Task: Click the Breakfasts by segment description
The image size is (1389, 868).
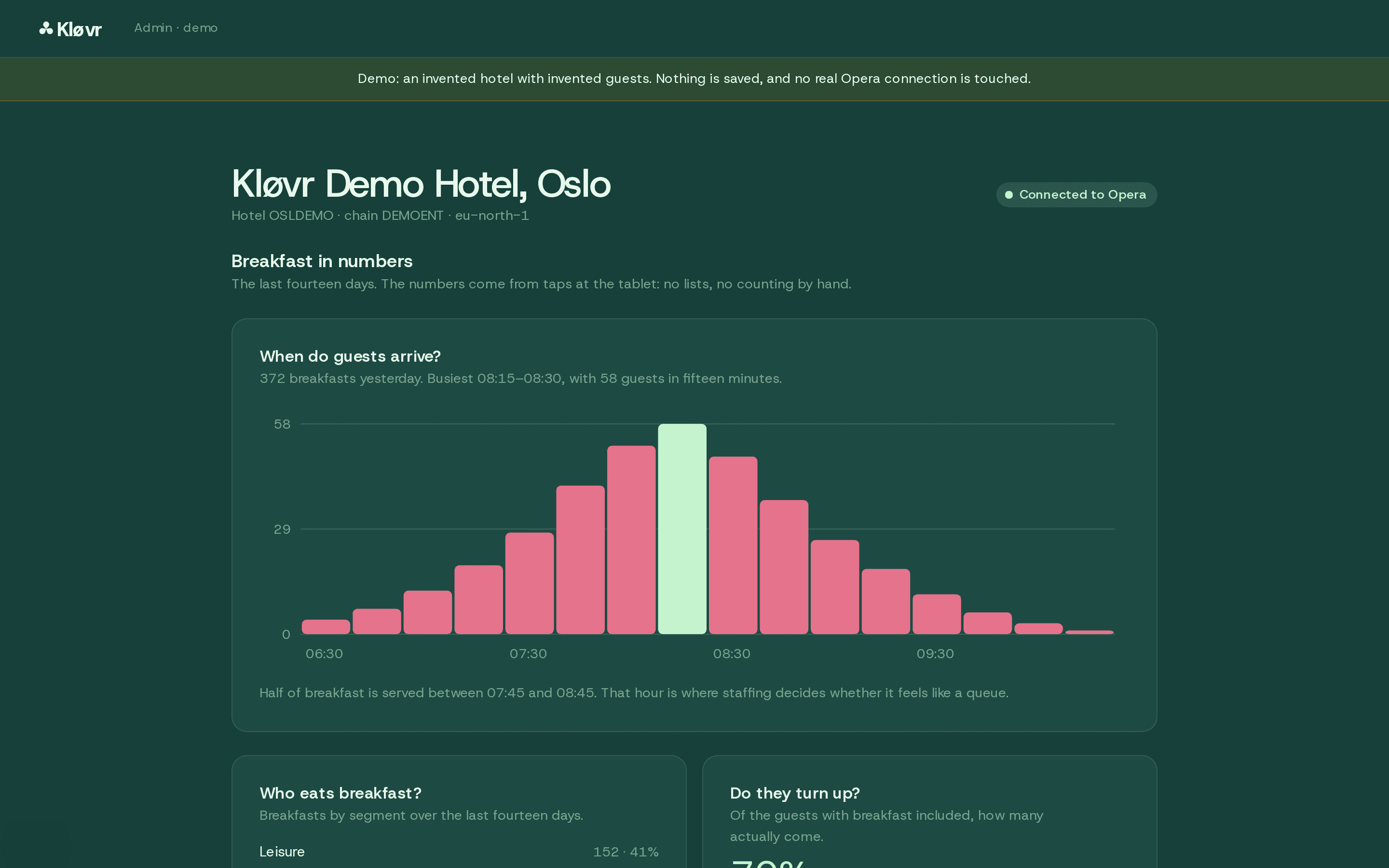Action: tap(422, 816)
